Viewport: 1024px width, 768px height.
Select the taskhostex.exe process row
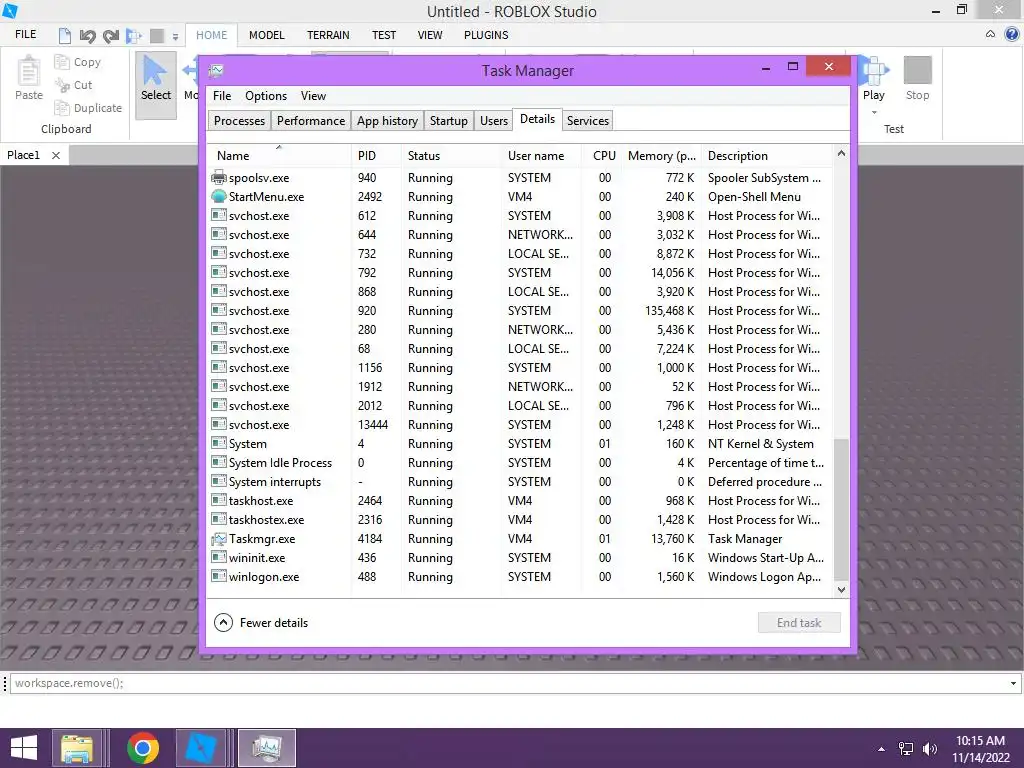coord(520,520)
